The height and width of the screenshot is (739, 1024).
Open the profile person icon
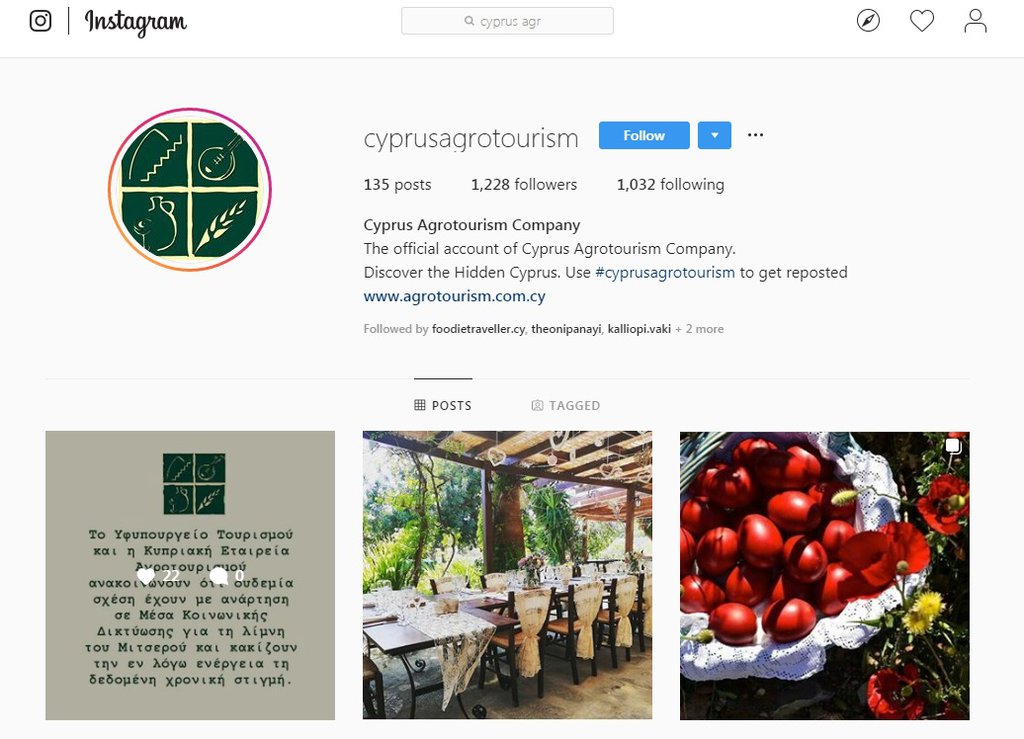click(x=975, y=21)
